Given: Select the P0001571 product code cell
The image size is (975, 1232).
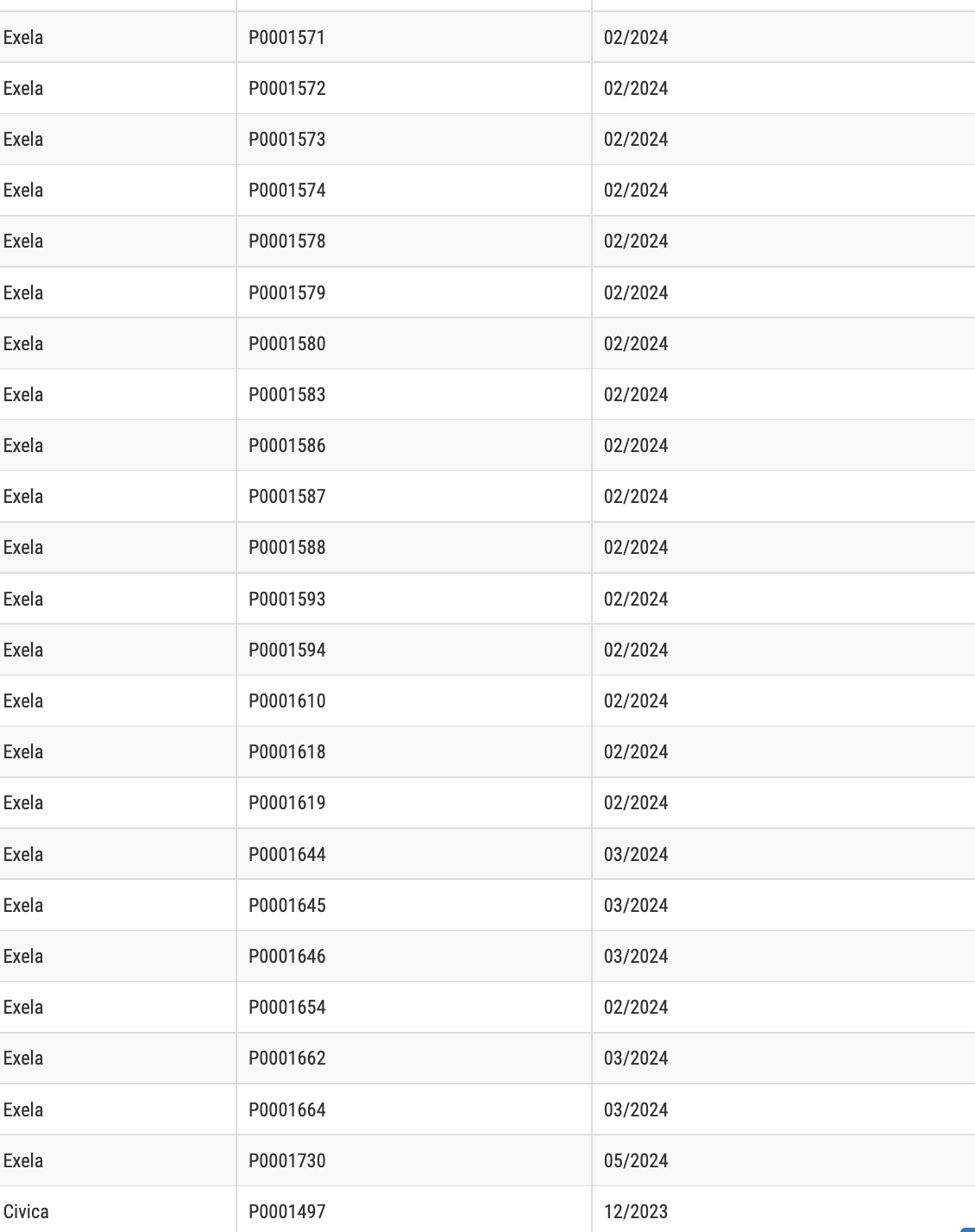Looking at the screenshot, I should coord(414,37).
